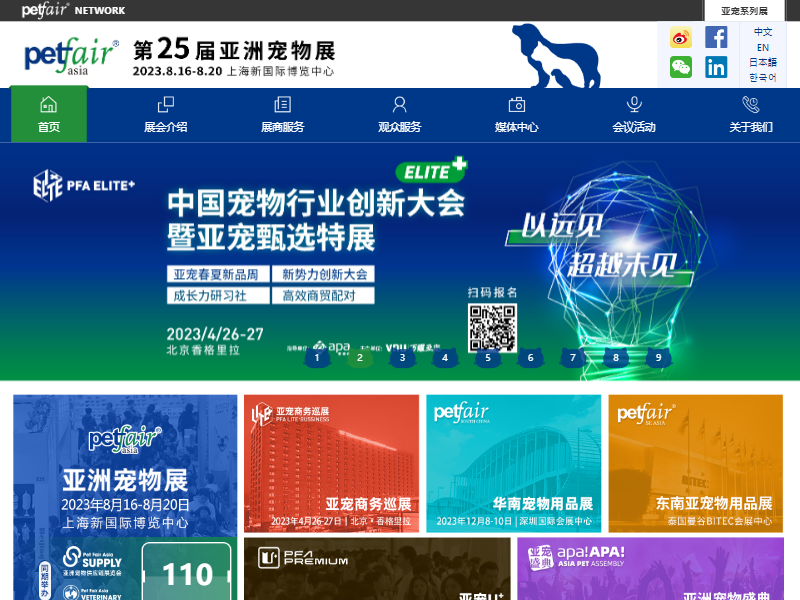This screenshot has width=800, height=600.
Task: Open the 亚宠系列展 dropdown tab
Action: pyautogui.click(x=744, y=11)
